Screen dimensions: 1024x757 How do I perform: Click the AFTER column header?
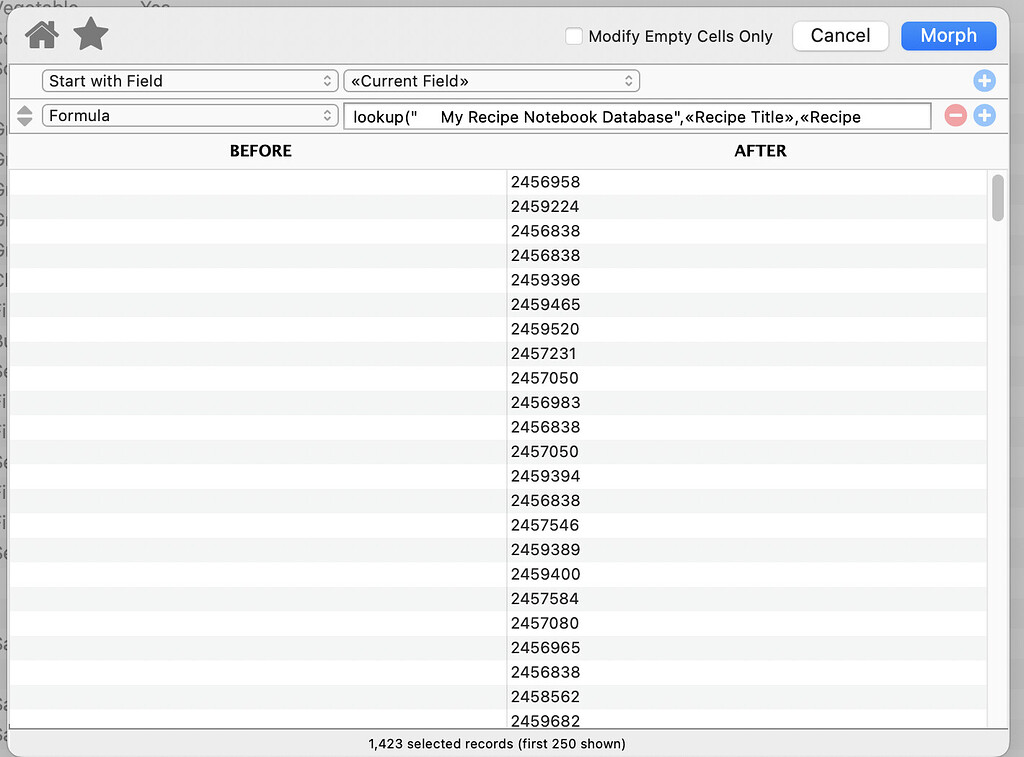pos(760,151)
